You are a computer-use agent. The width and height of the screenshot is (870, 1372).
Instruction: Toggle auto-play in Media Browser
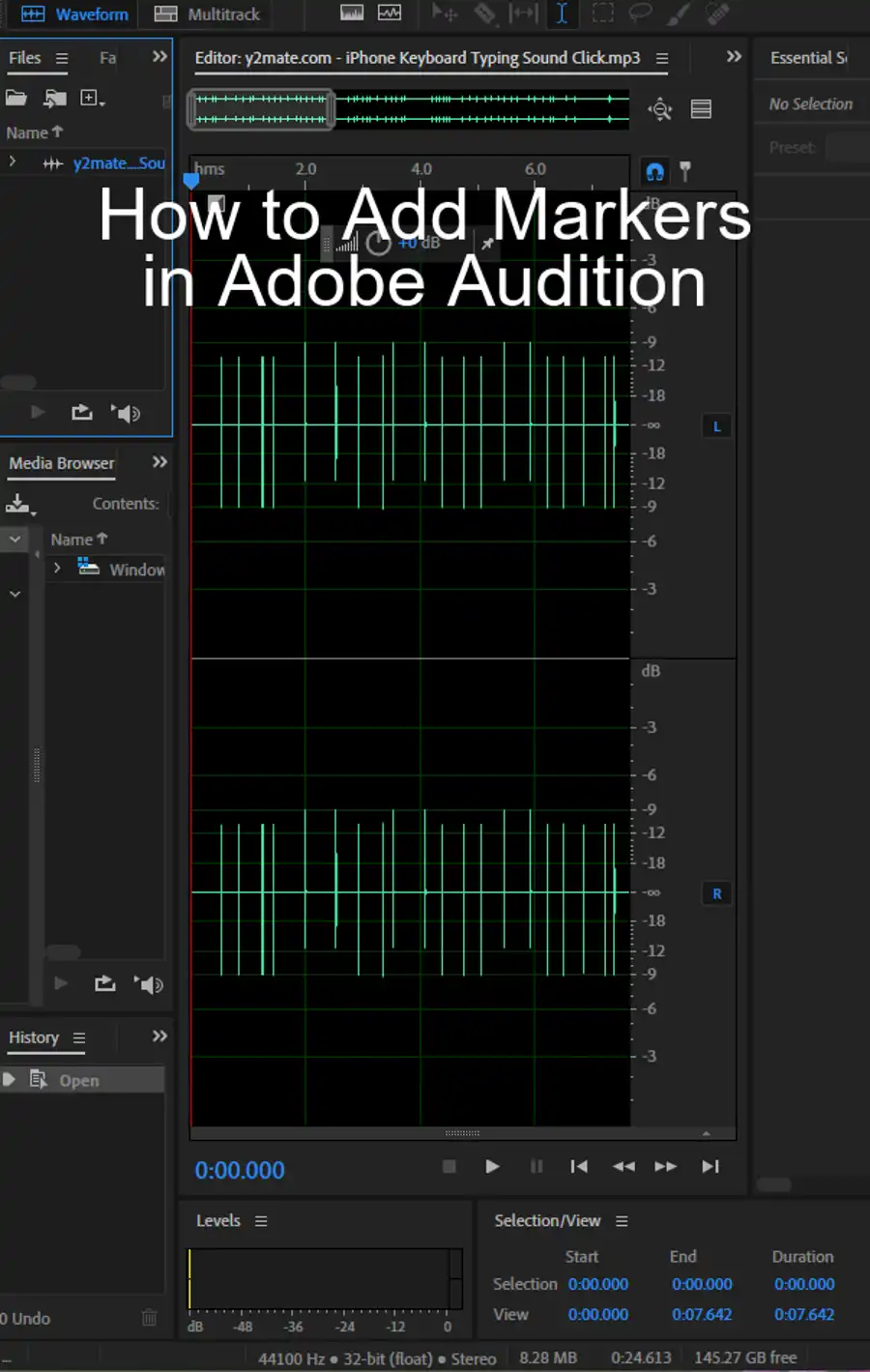click(x=149, y=984)
